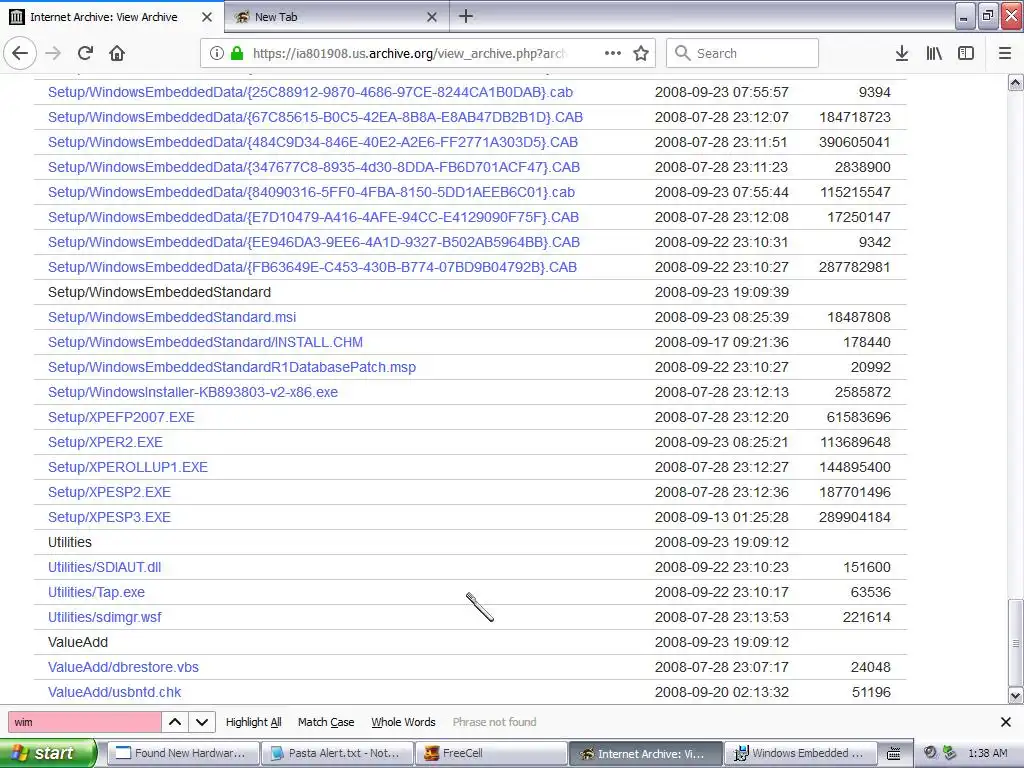Download WindowsInstaller-KB893803-v2-x86.exe
Viewport: 1024px width, 768px height.
193,392
